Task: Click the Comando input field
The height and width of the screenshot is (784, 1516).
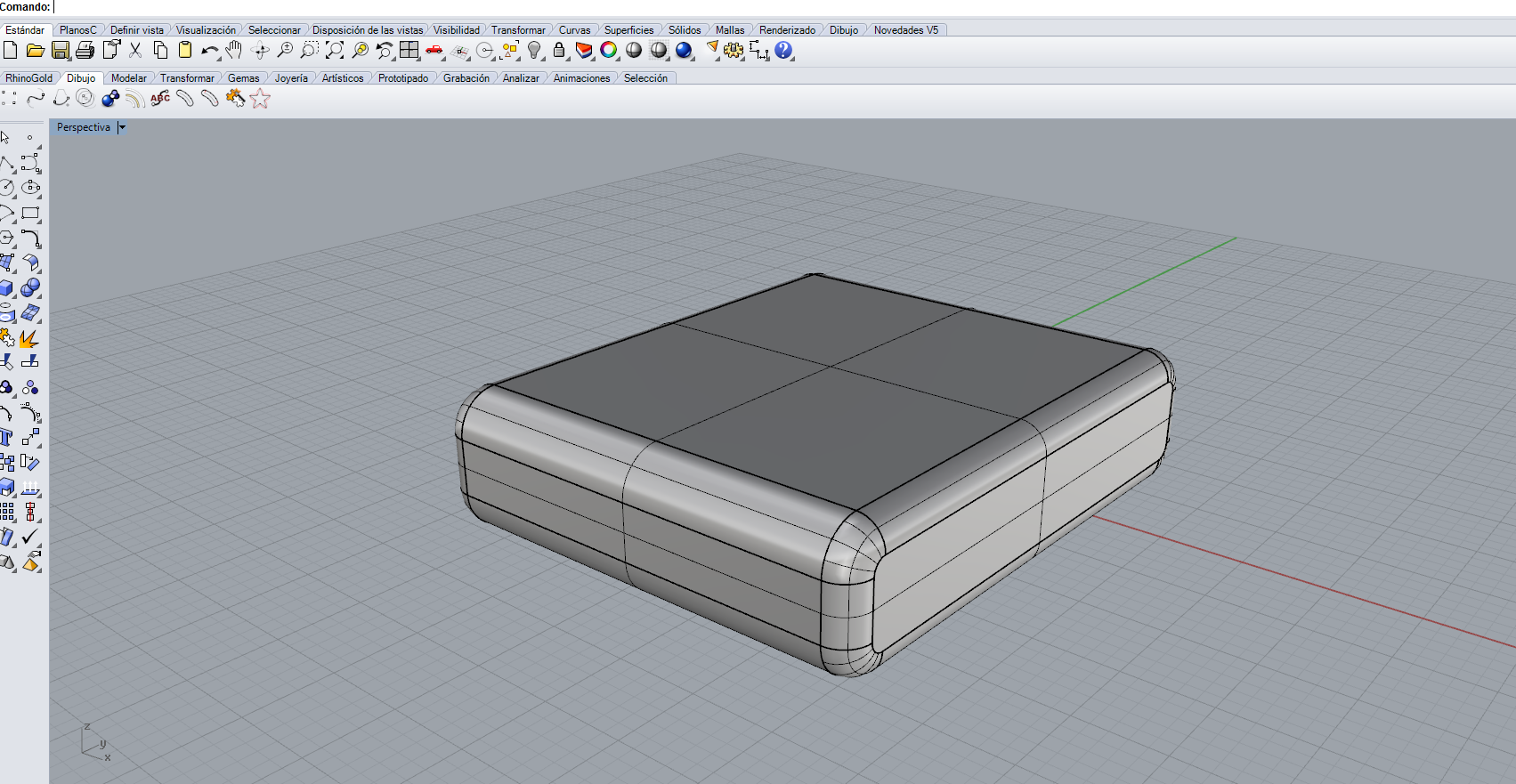Action: click(783, 7)
